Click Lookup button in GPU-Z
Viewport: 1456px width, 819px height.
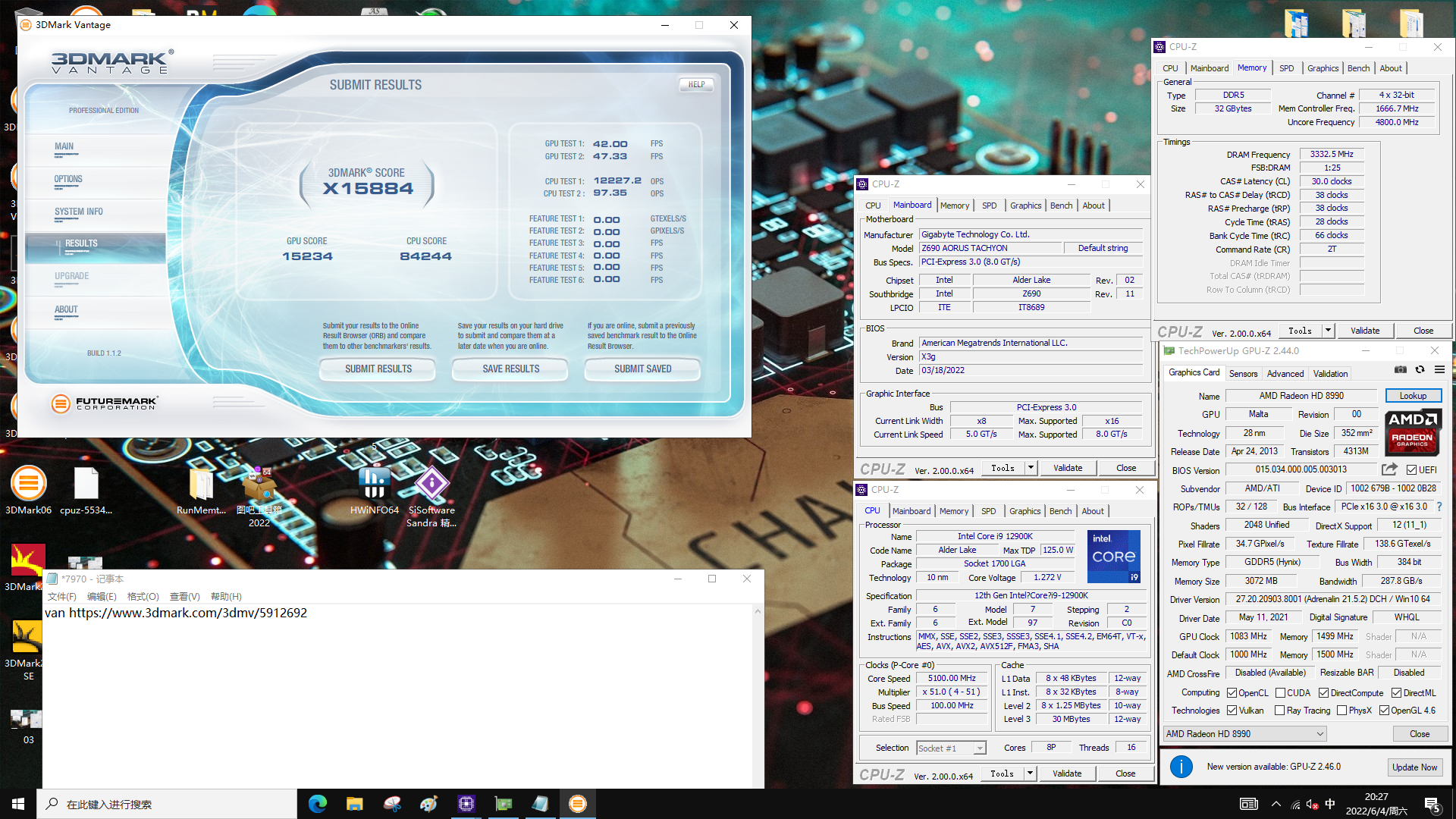coord(1413,396)
